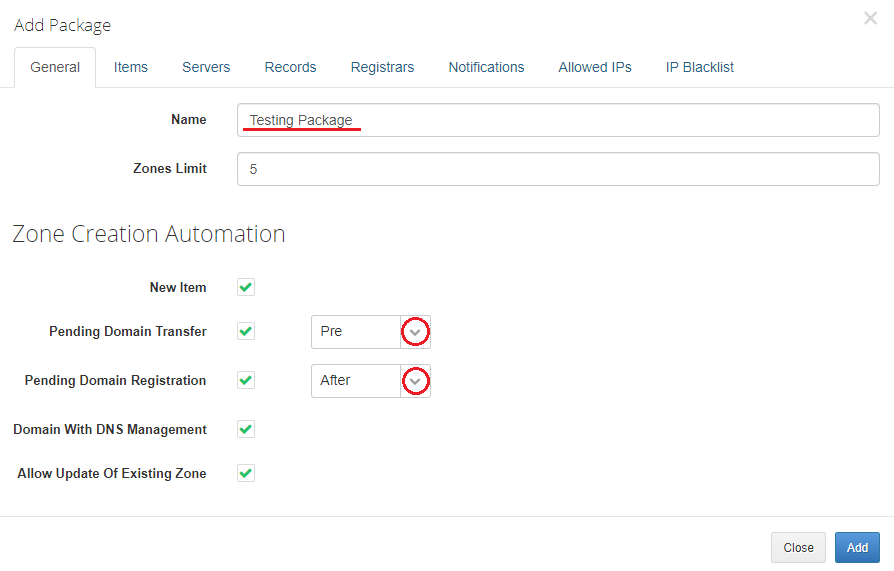The height and width of the screenshot is (571, 894).
Task: Switch to the Items tab
Action: [x=131, y=68]
